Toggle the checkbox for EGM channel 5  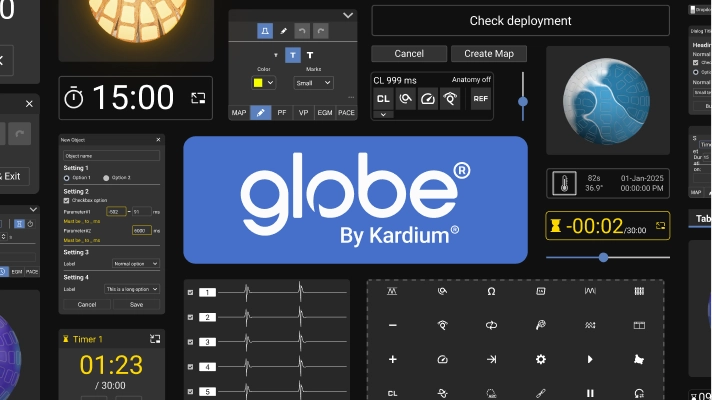point(190,391)
